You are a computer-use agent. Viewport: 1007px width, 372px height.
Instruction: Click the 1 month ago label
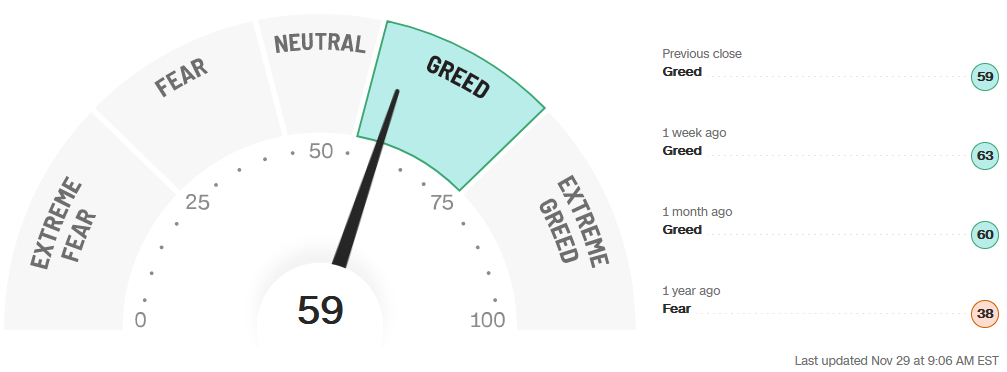click(x=697, y=212)
